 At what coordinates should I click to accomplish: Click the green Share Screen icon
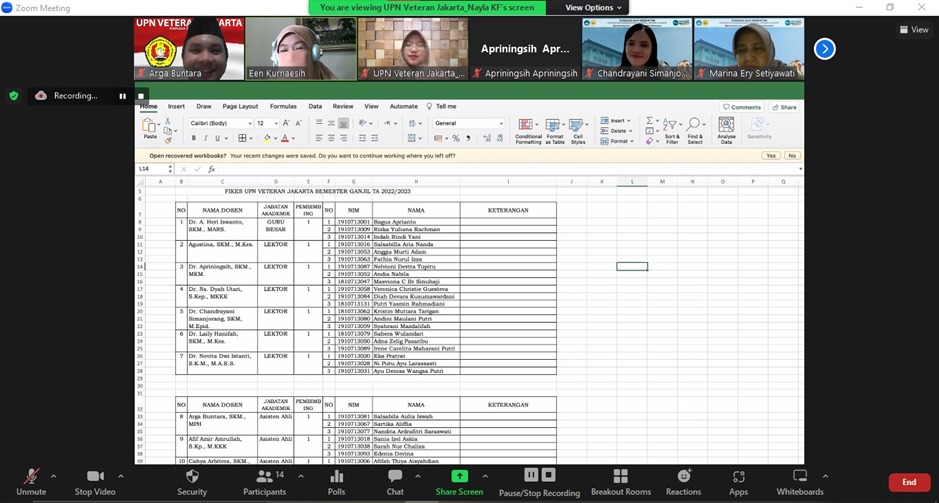(x=459, y=477)
